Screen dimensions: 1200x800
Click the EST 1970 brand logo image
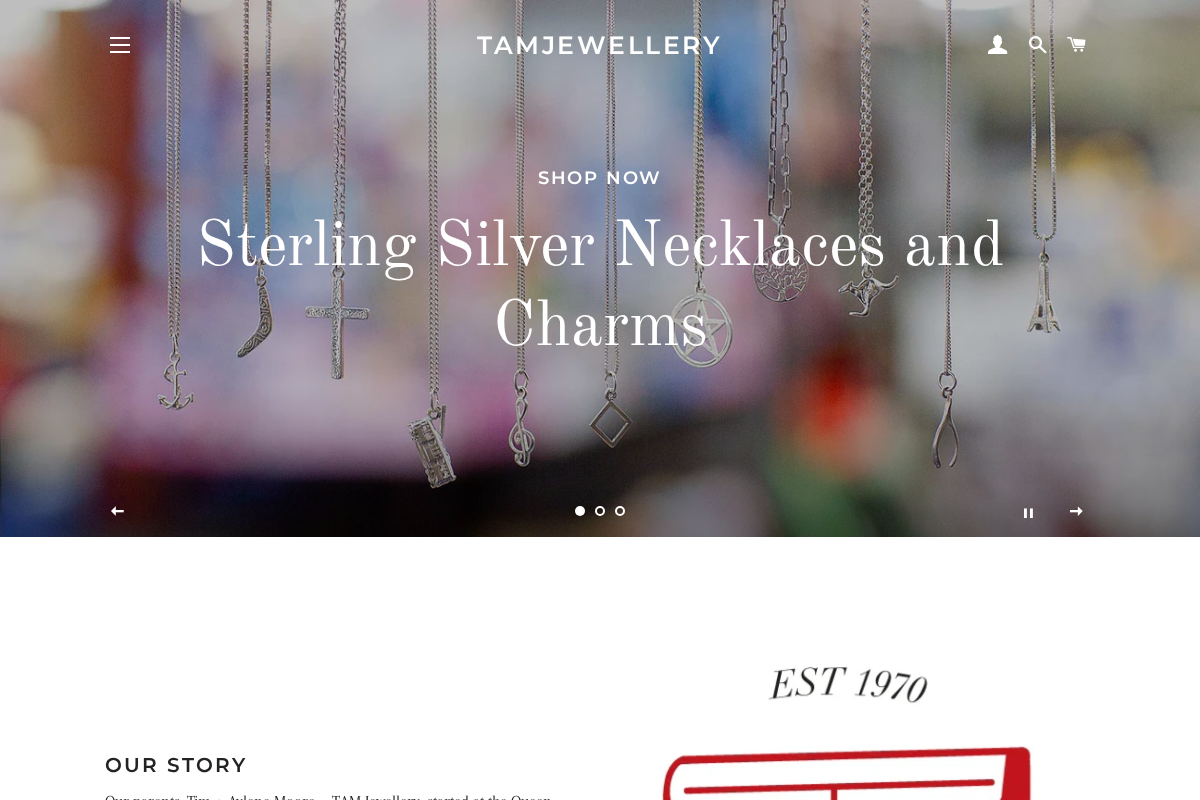click(847, 683)
